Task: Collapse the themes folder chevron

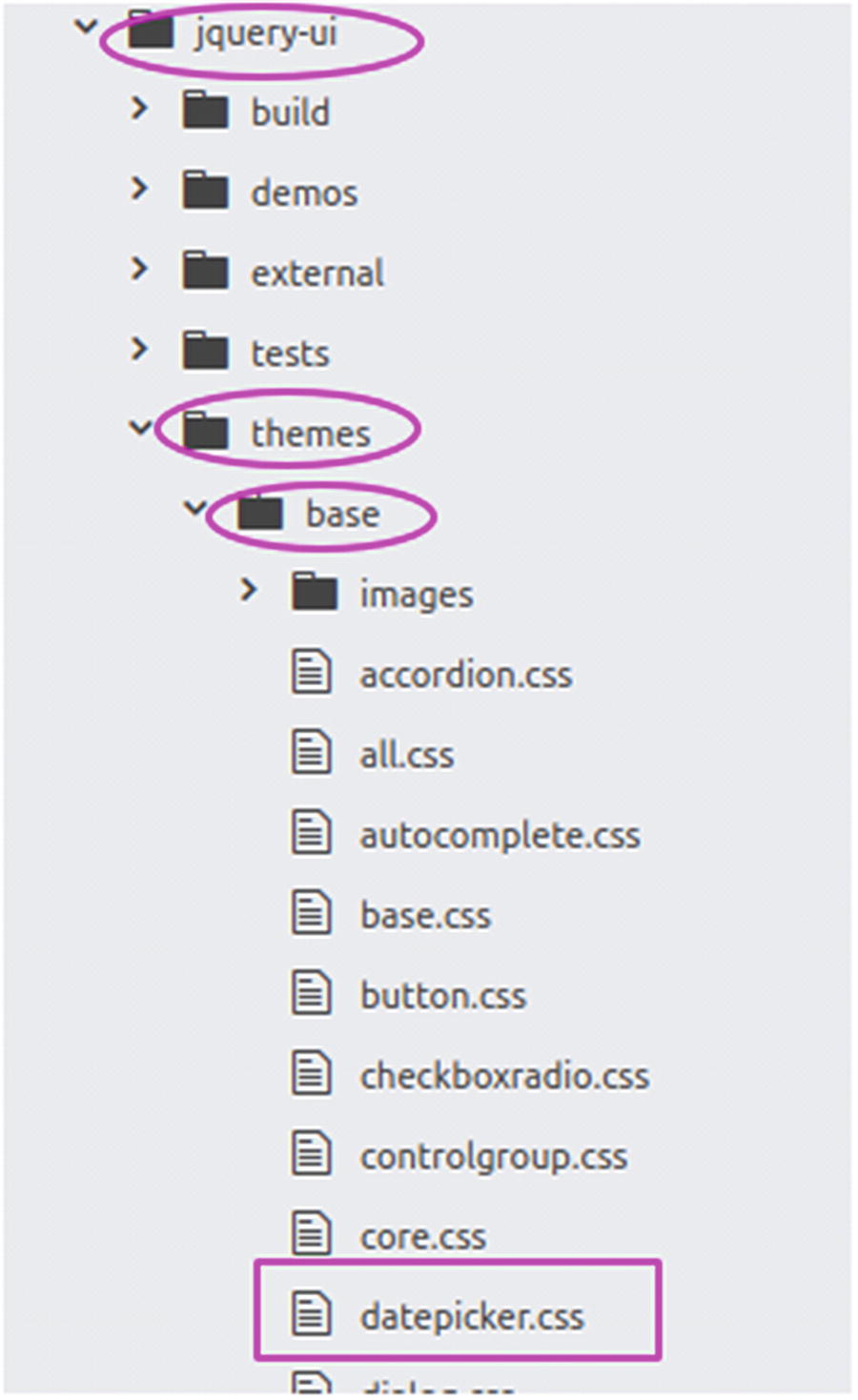Action: [140, 428]
